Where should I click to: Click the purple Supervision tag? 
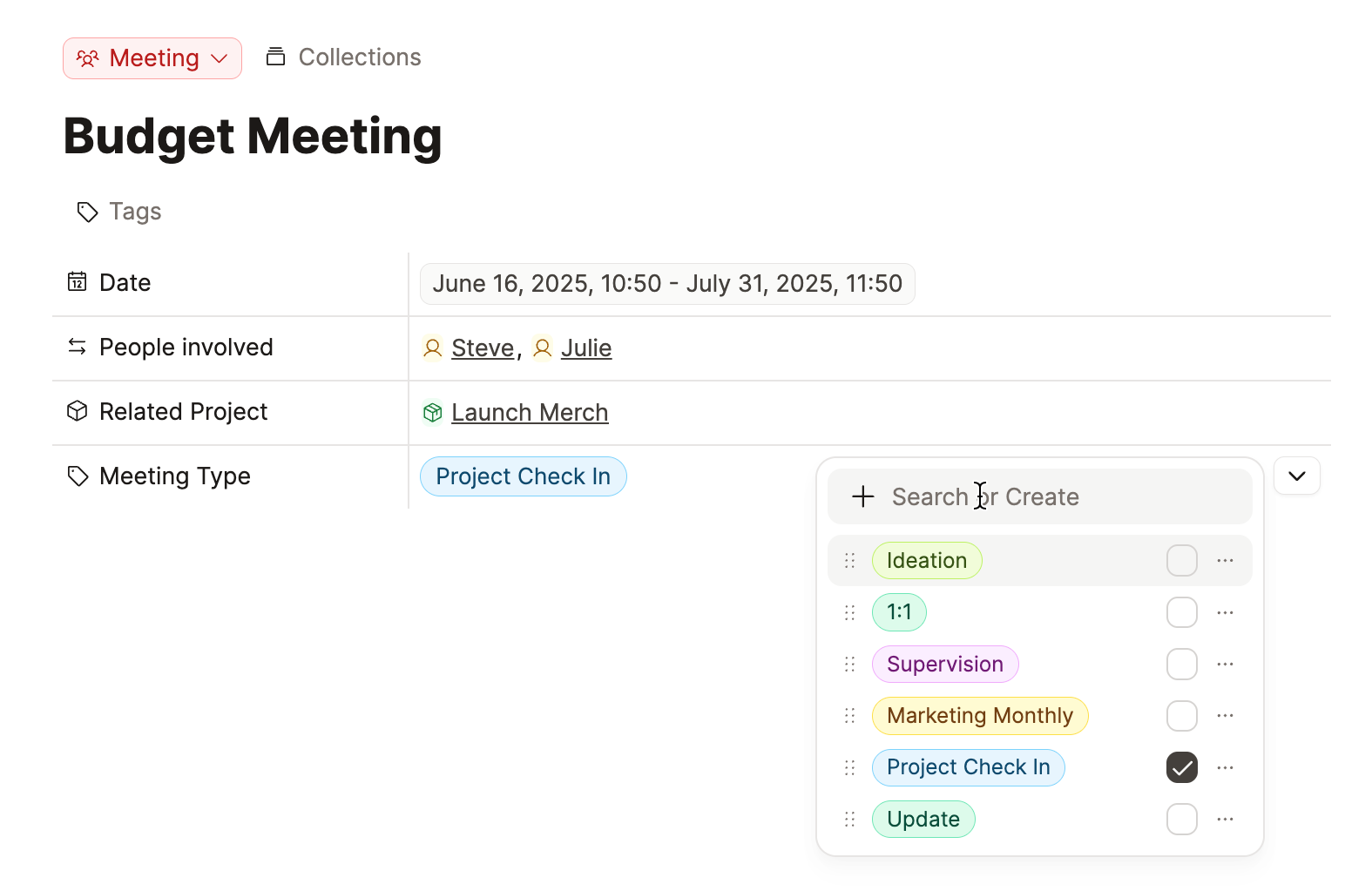[x=944, y=665]
